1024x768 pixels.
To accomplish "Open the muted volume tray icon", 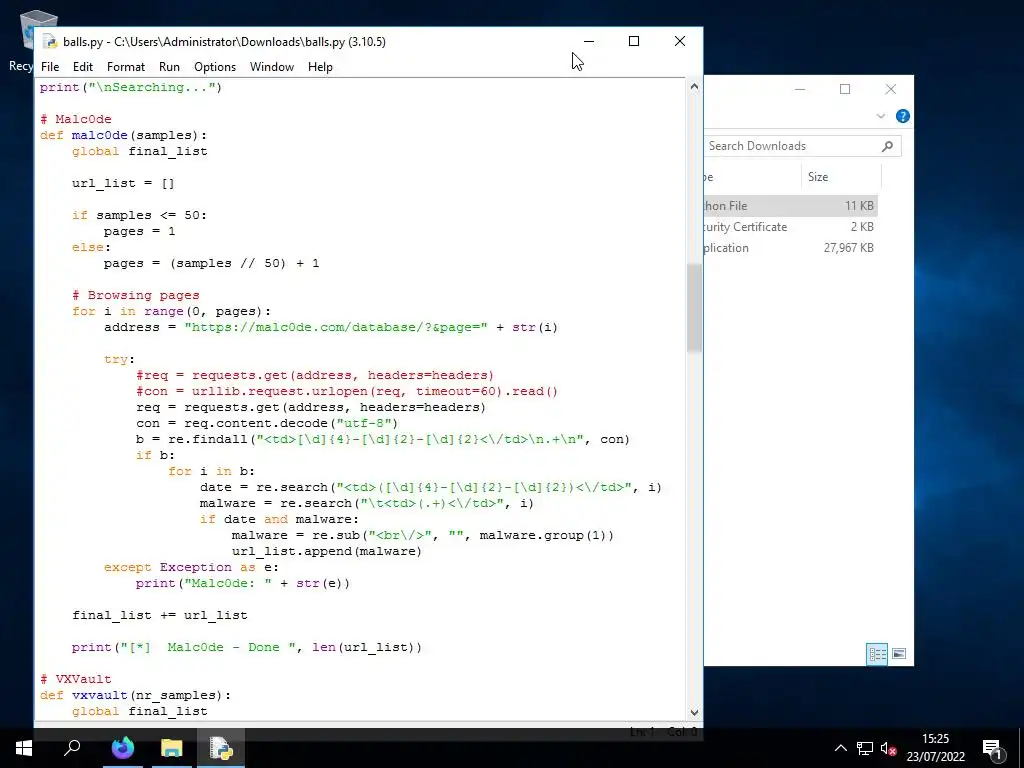I will pos(888,748).
